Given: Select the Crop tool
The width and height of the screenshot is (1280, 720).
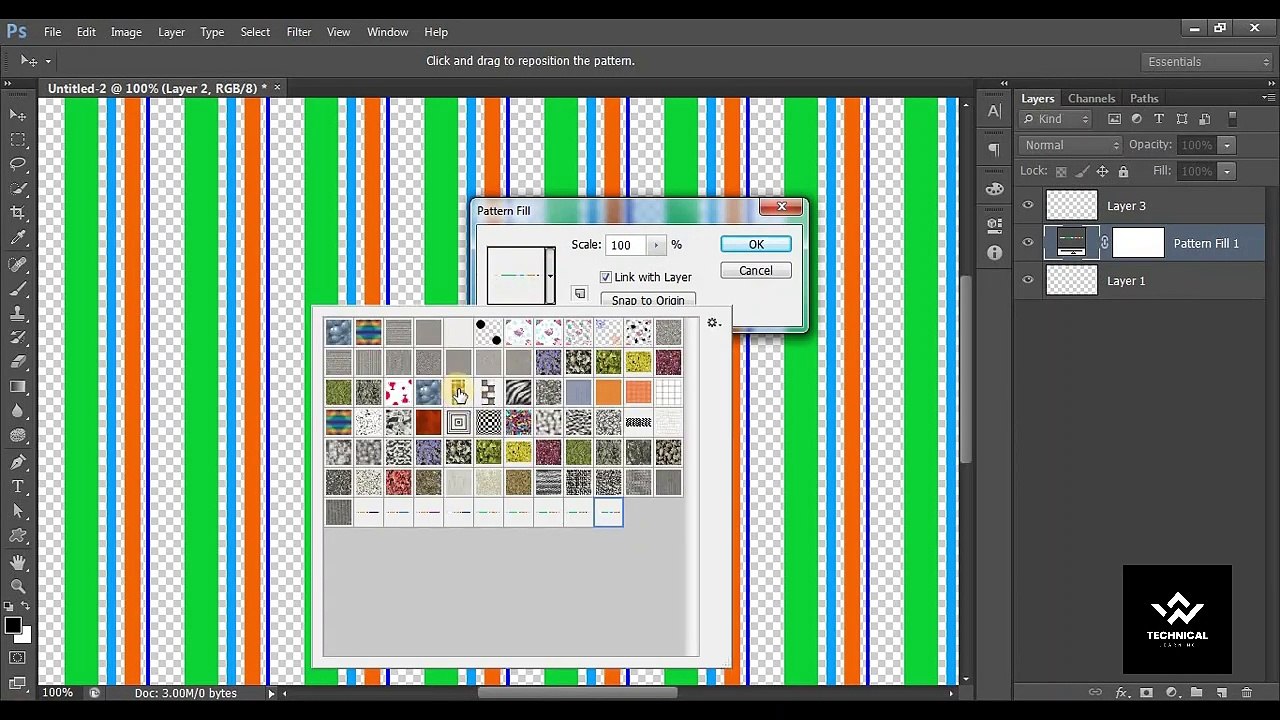Looking at the screenshot, I should [x=18, y=213].
